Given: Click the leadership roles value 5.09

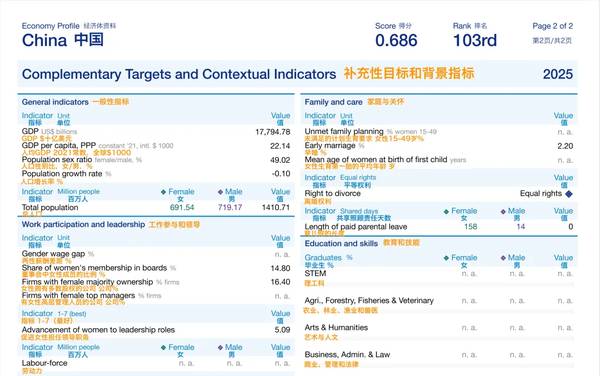Looking at the screenshot, I should (x=282, y=330).
